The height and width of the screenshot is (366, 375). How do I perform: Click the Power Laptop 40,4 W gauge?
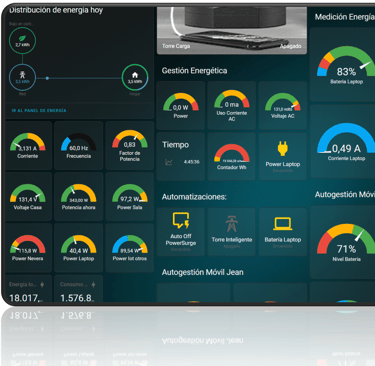click(79, 247)
